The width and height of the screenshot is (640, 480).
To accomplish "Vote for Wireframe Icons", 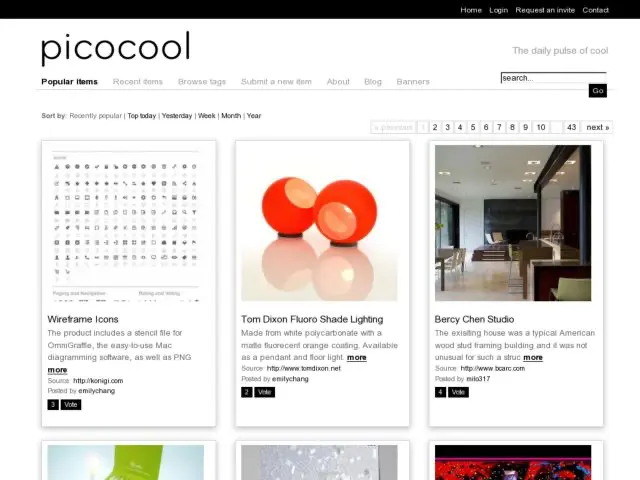I will (71, 404).
